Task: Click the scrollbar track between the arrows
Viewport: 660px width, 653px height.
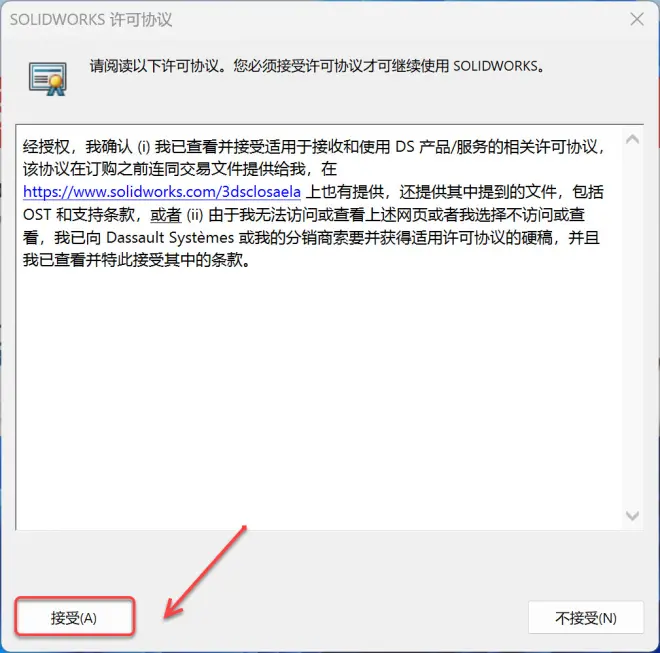Action: click(x=632, y=328)
